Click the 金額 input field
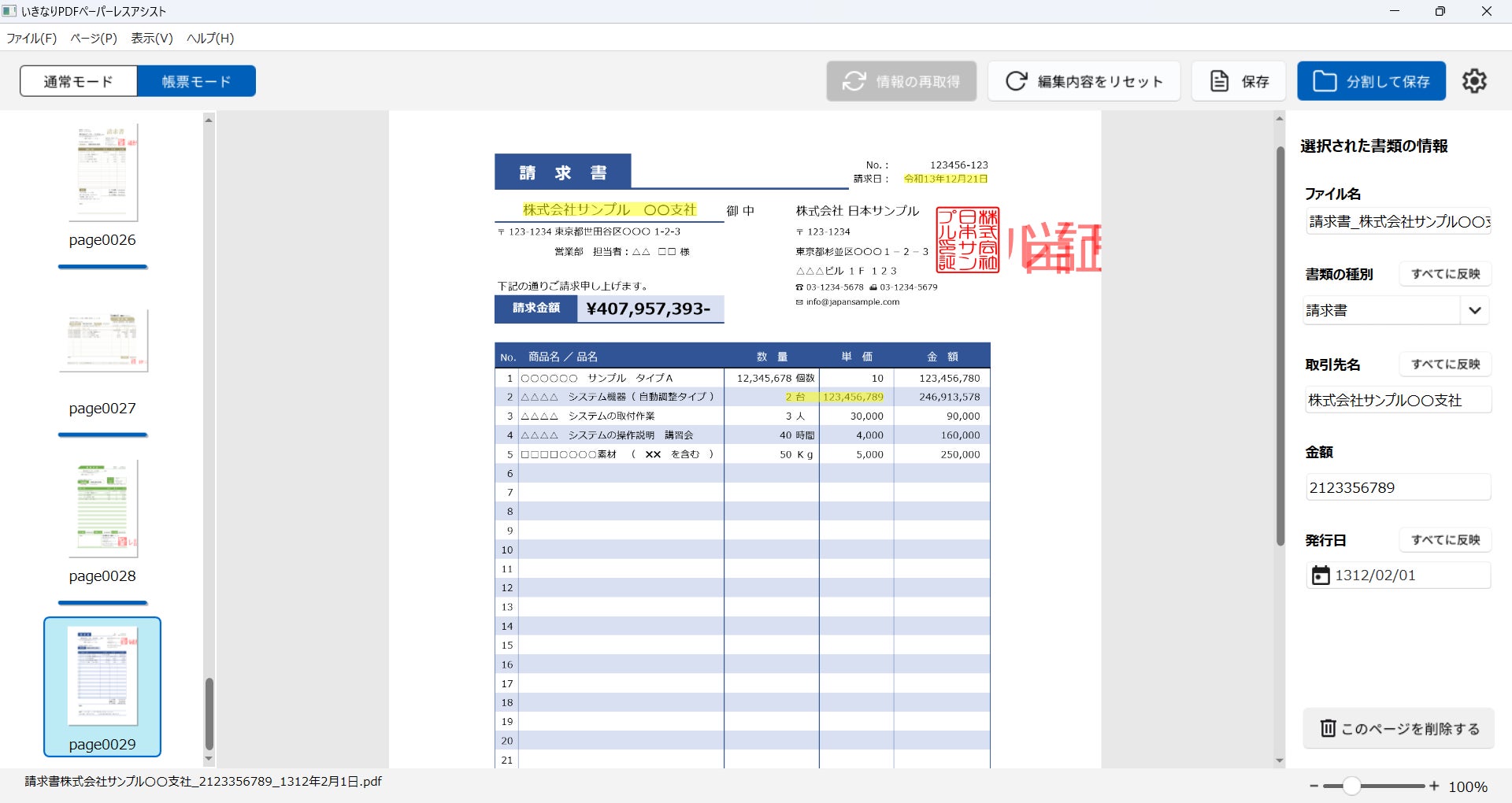1512x803 pixels. [x=1398, y=488]
